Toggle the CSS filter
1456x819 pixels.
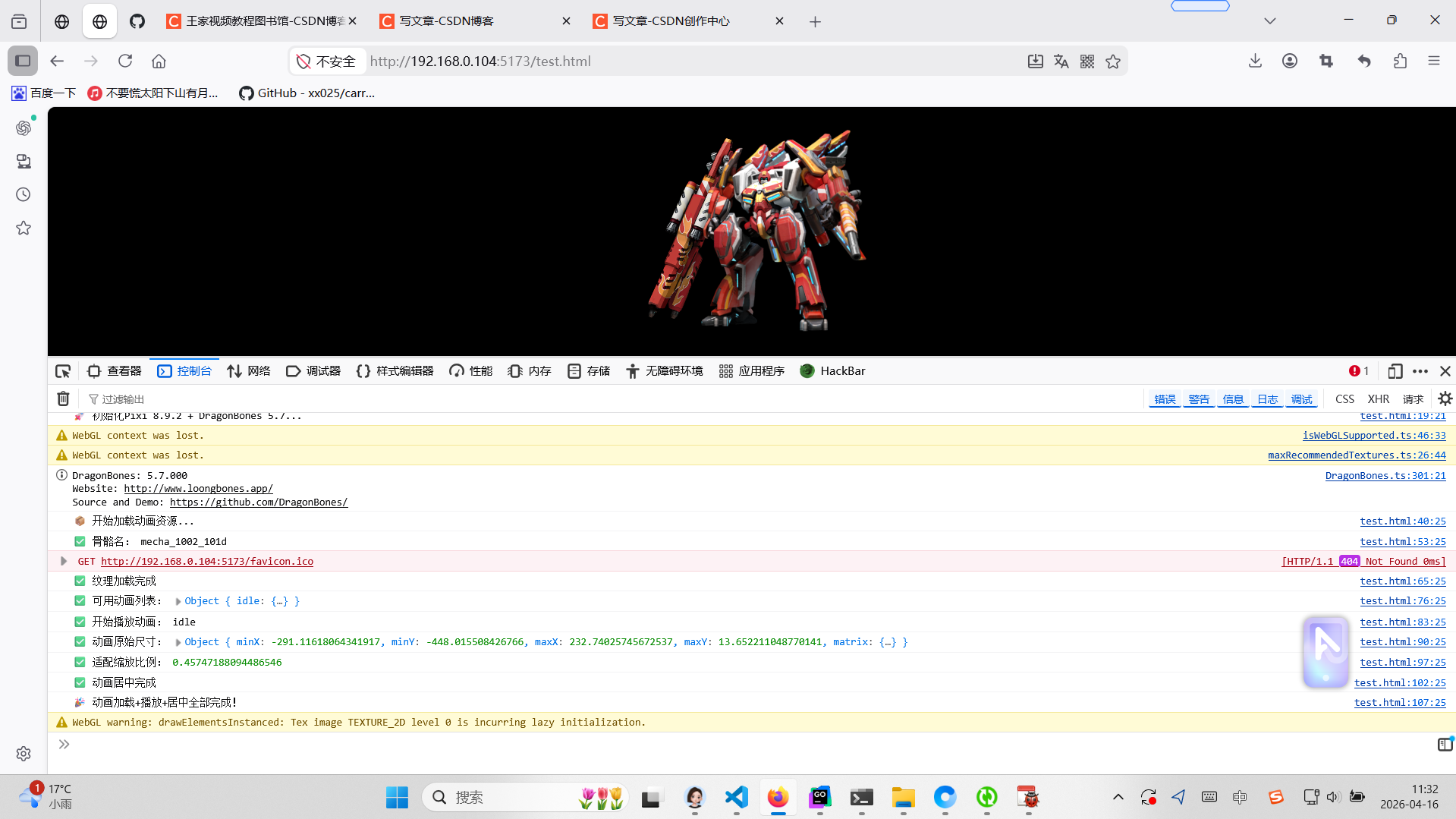pos(1344,399)
